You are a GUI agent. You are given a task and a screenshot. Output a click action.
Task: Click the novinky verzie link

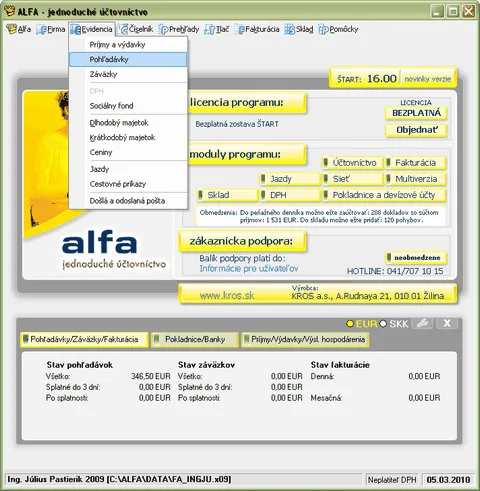[x=427, y=79]
